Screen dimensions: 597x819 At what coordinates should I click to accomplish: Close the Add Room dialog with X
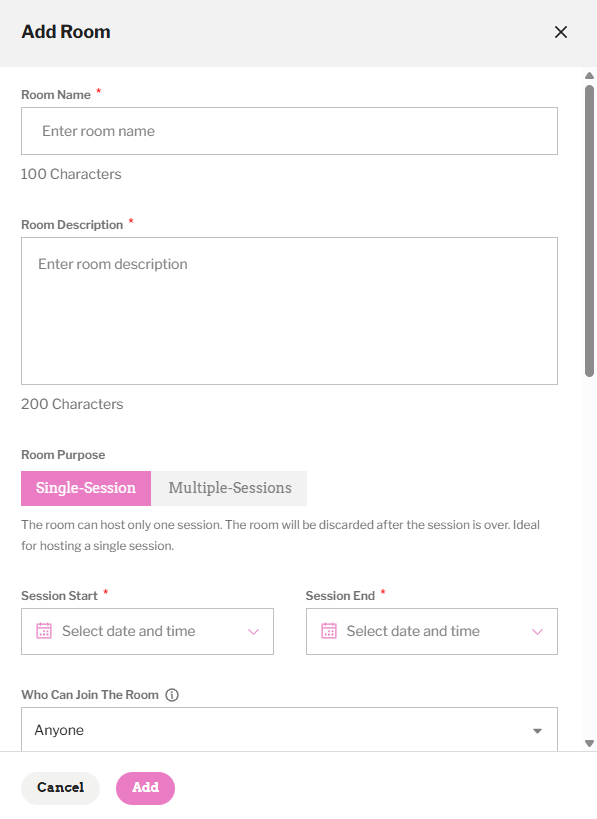[560, 32]
